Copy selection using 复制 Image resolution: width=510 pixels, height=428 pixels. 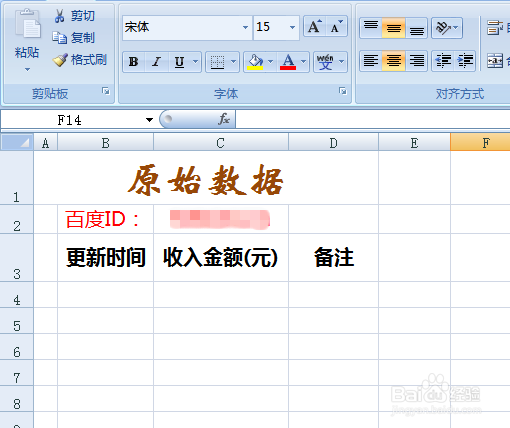tap(74, 38)
